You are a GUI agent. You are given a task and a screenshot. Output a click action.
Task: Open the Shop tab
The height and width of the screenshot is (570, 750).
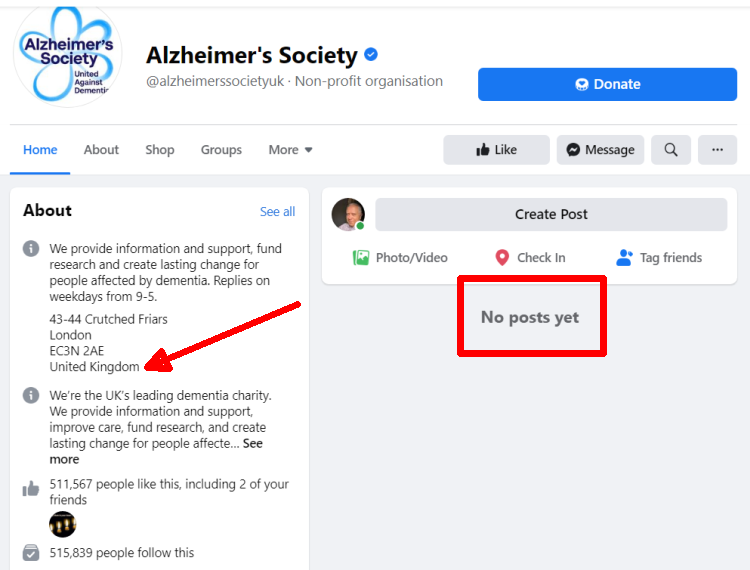point(160,150)
